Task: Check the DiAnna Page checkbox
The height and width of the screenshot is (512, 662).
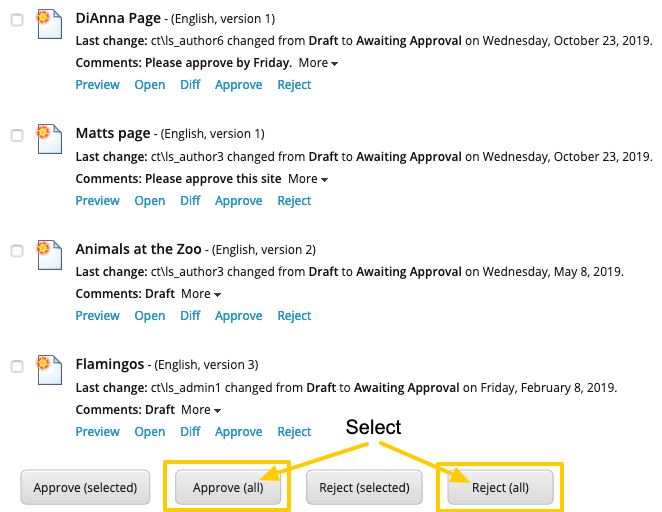Action: (x=17, y=19)
